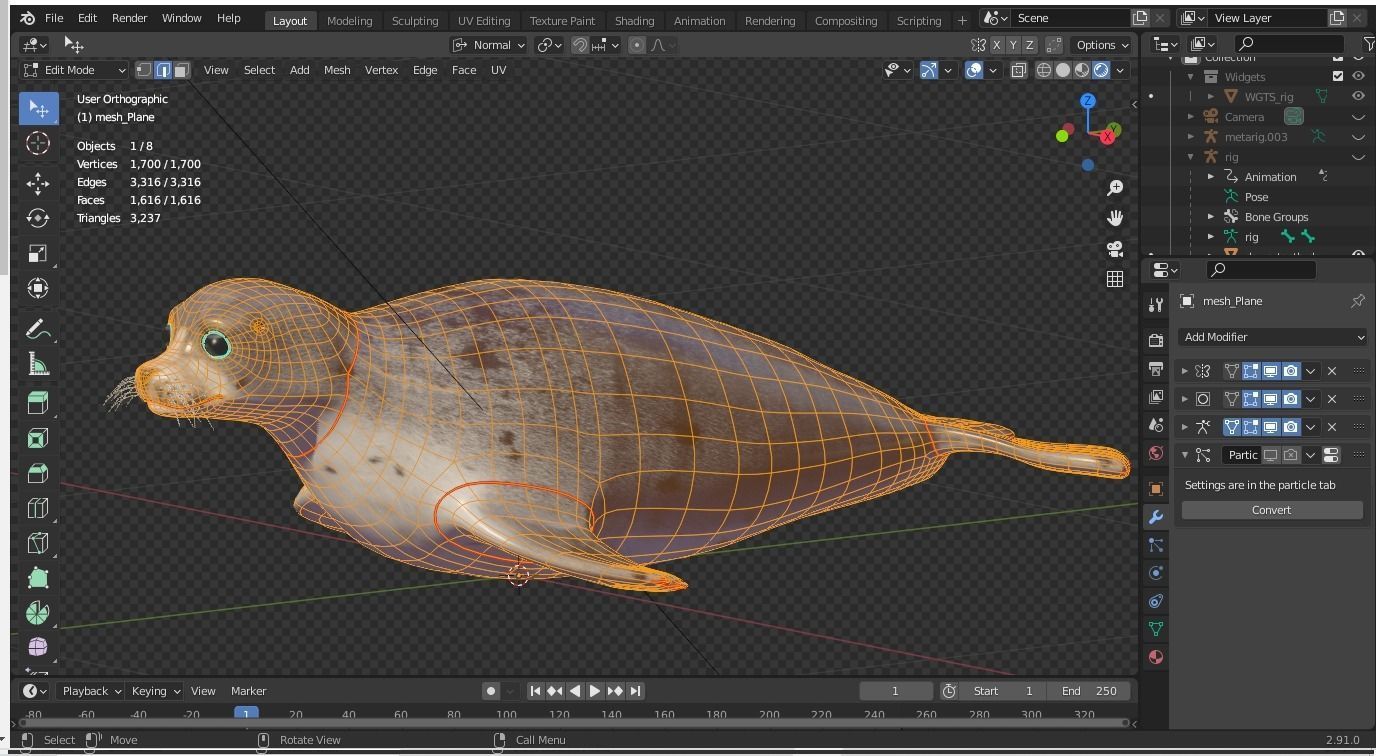Switch orthographic/perspective grid icon
The height and width of the screenshot is (756, 1386).
point(1115,279)
